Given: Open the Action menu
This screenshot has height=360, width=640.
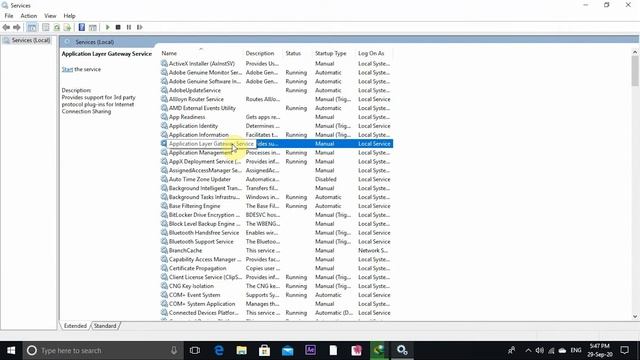Looking at the screenshot, I should (x=29, y=16).
